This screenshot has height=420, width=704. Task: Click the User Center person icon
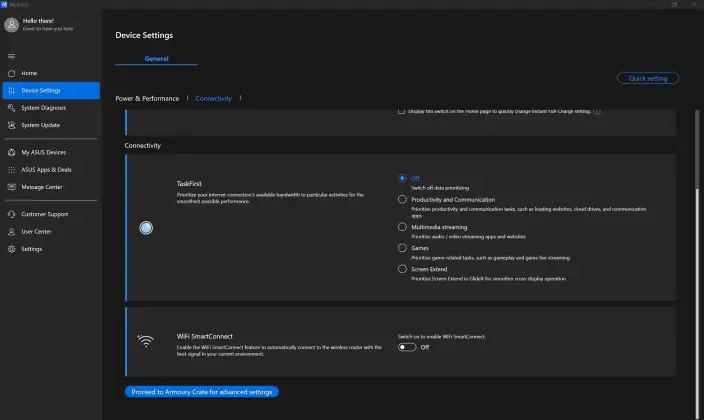[12, 232]
